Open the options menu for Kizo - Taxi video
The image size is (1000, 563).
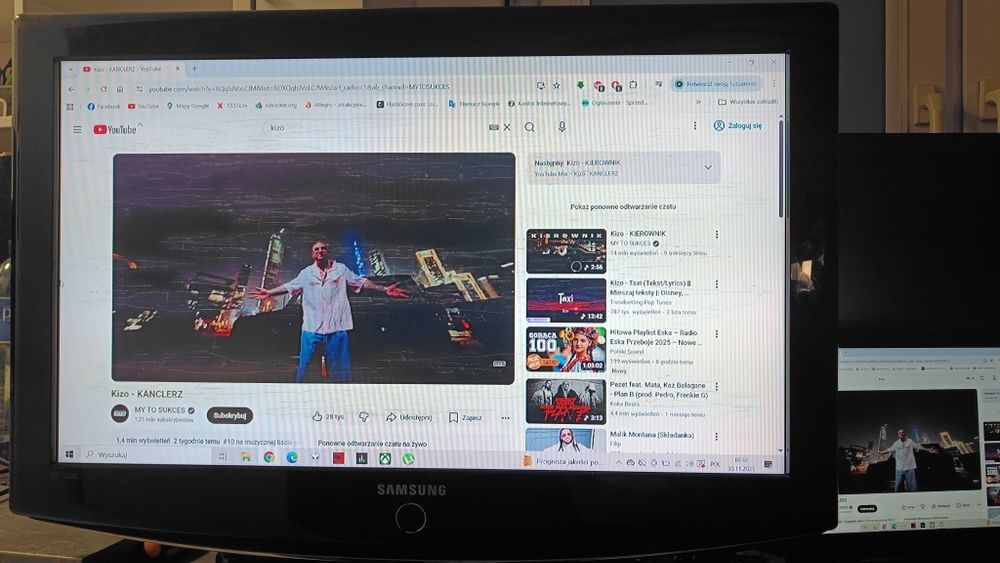716,284
